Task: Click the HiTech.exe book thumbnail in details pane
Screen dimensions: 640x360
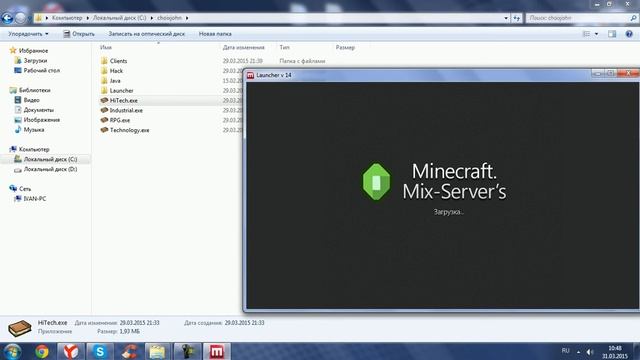Action: click(19, 328)
